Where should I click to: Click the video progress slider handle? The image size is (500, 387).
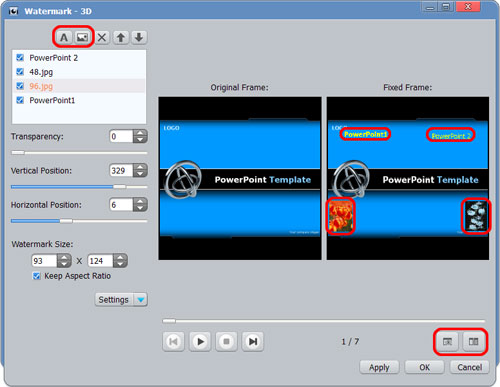[169, 321]
